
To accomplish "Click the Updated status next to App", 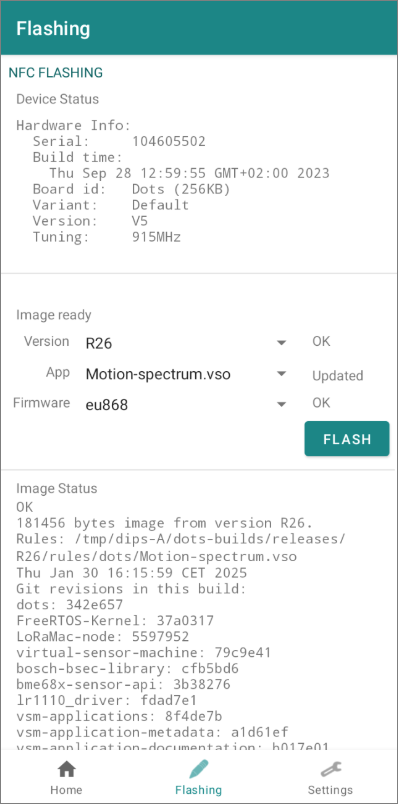I will tap(337, 376).
